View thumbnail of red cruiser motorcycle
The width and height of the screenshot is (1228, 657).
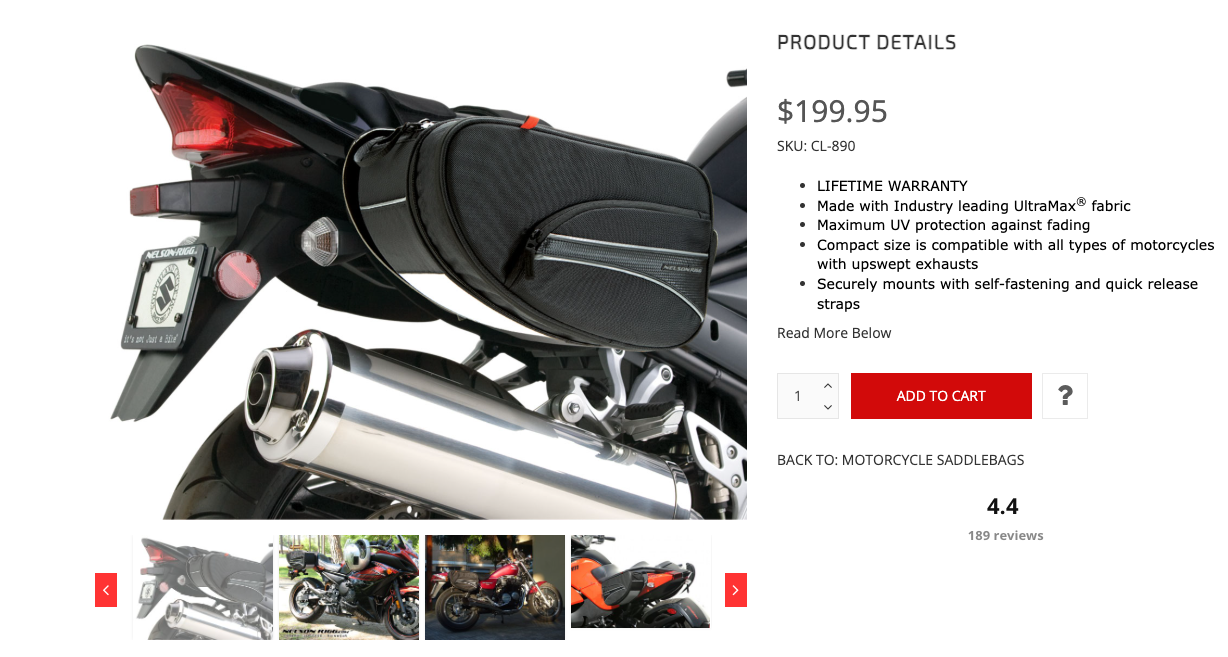495,588
